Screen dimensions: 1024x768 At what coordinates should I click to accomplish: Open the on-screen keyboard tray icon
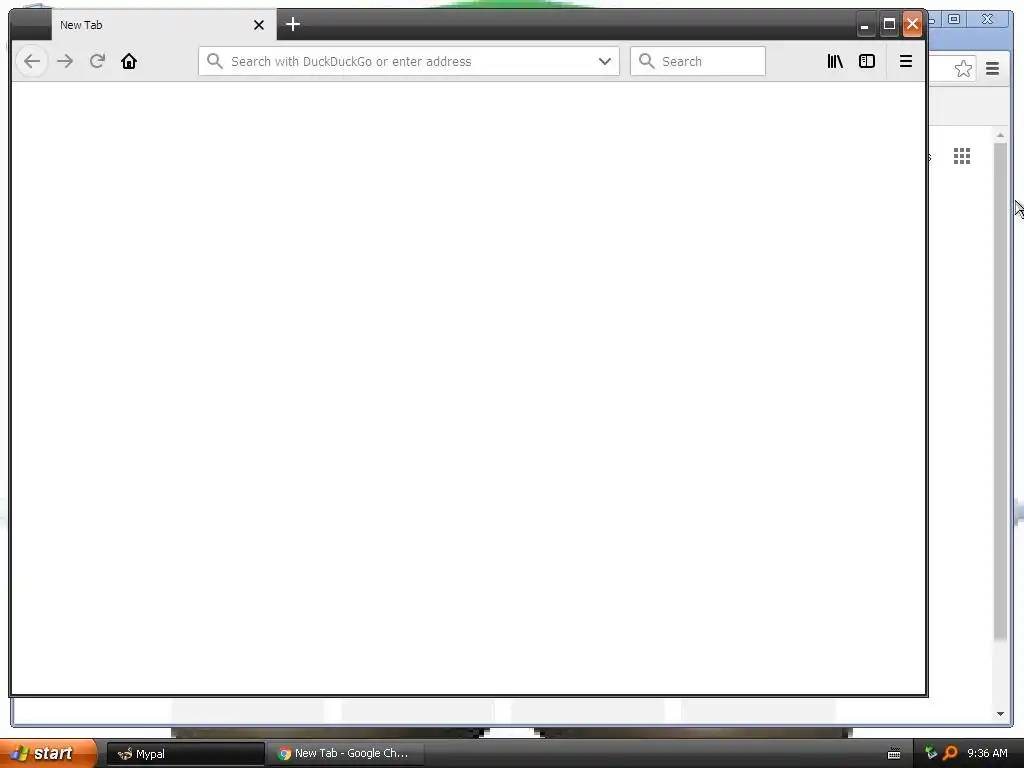tap(894, 754)
